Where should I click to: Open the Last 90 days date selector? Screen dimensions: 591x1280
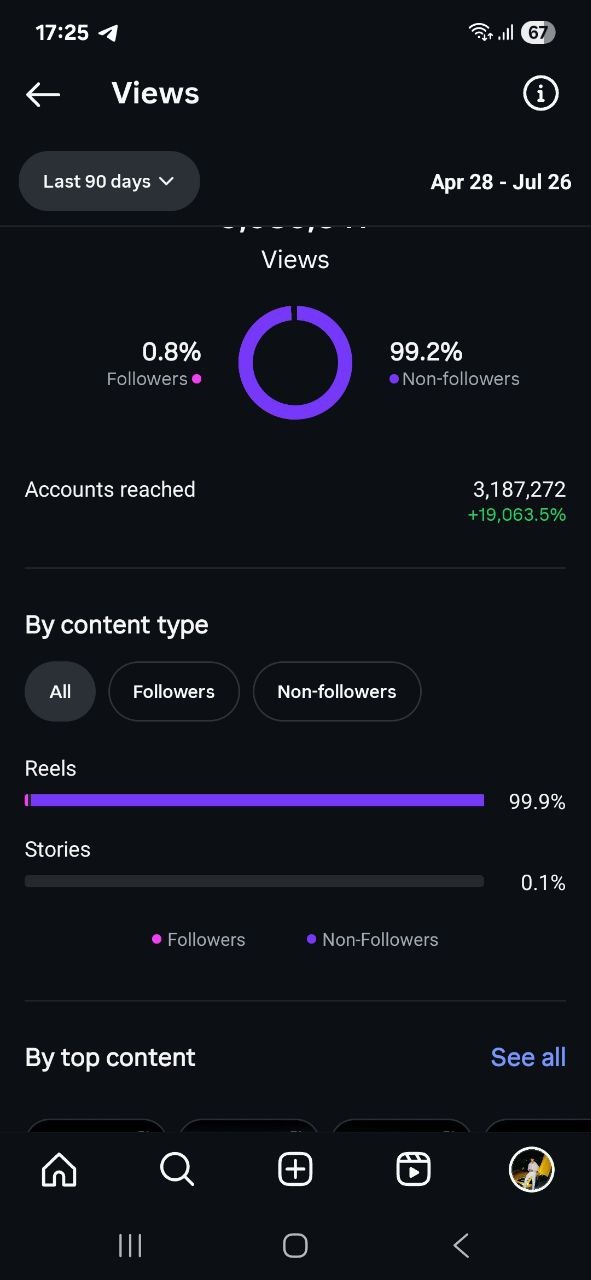coord(109,181)
